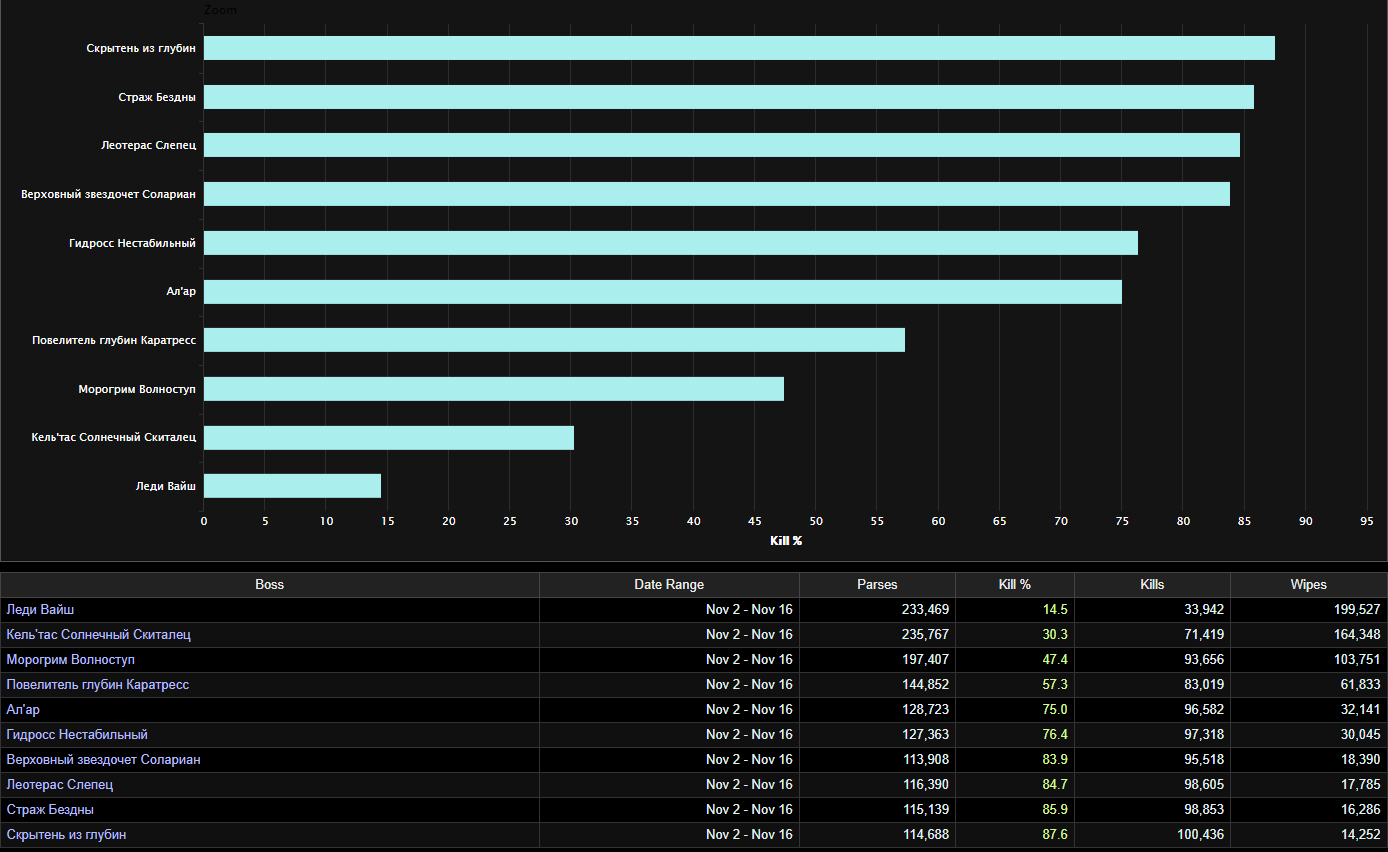Open the Морогрим Волноступ boss link
Image resolution: width=1388 pixels, height=852 pixels.
coord(70,659)
